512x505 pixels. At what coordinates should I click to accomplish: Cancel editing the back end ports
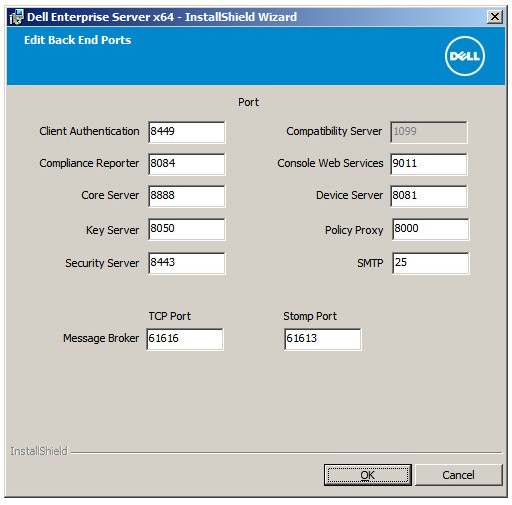click(458, 475)
